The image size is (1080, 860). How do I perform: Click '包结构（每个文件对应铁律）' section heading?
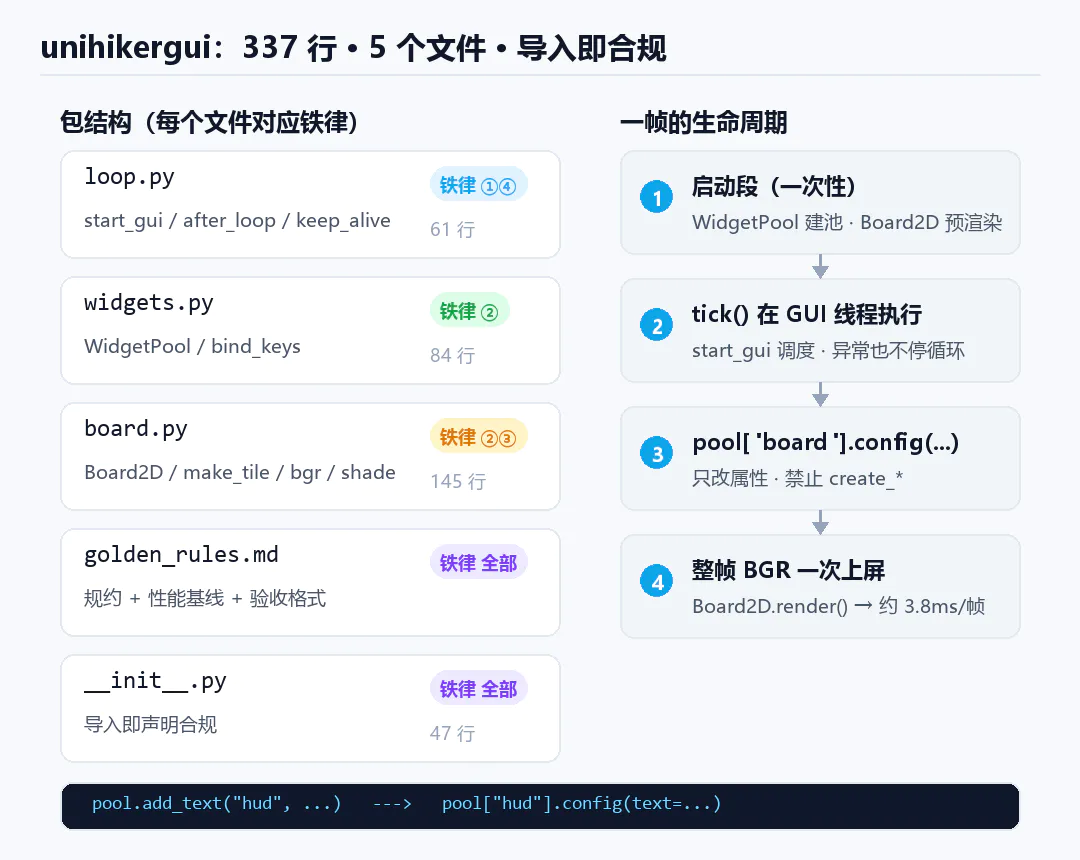209,123
